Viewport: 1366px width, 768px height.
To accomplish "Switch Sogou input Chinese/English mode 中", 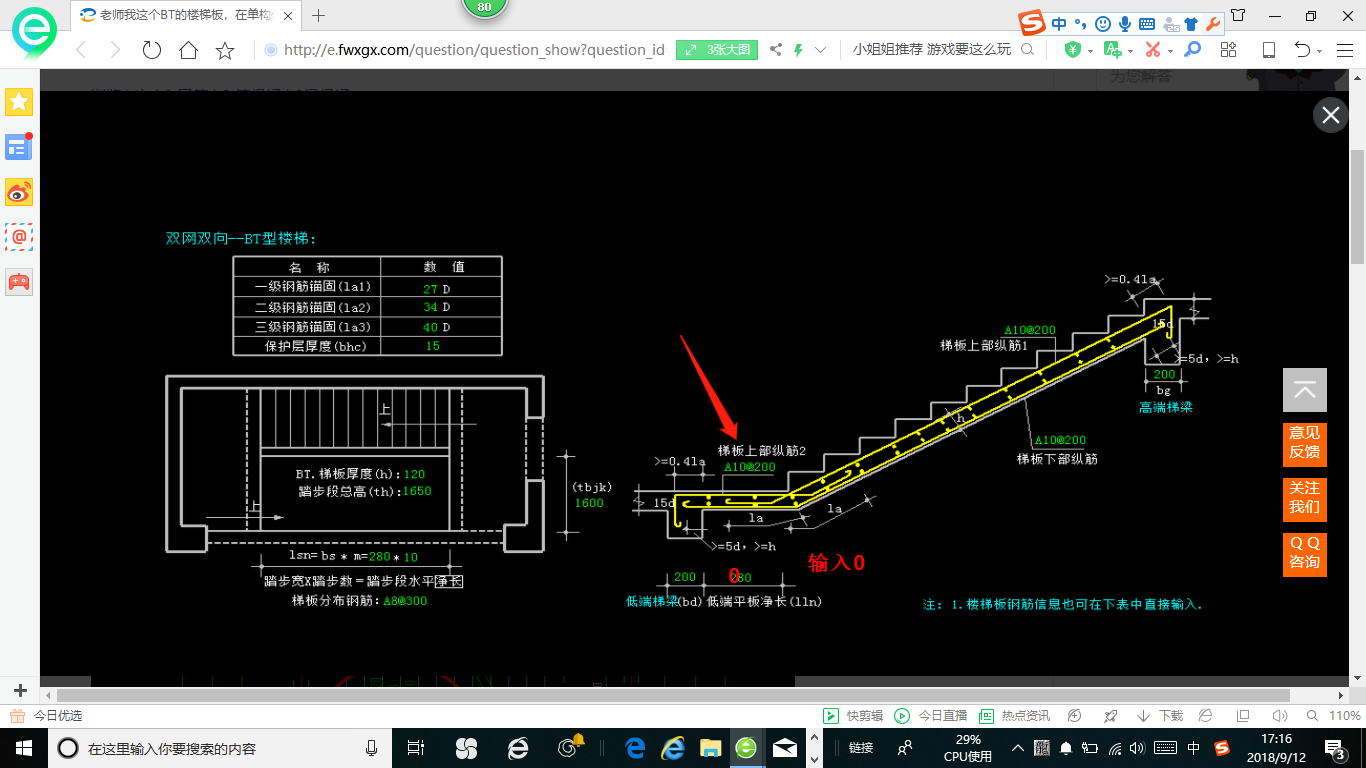I will tap(1058, 23).
